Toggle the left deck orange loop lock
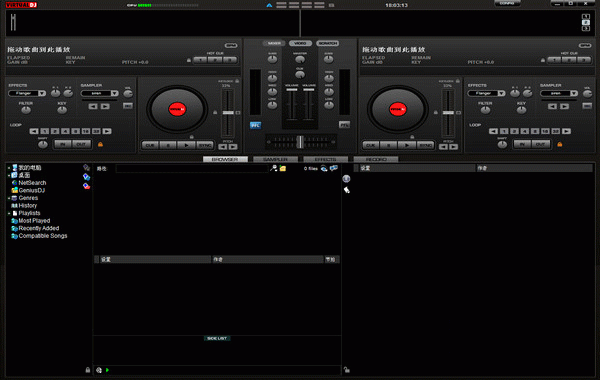The height and width of the screenshot is (380, 600). coord(100,144)
